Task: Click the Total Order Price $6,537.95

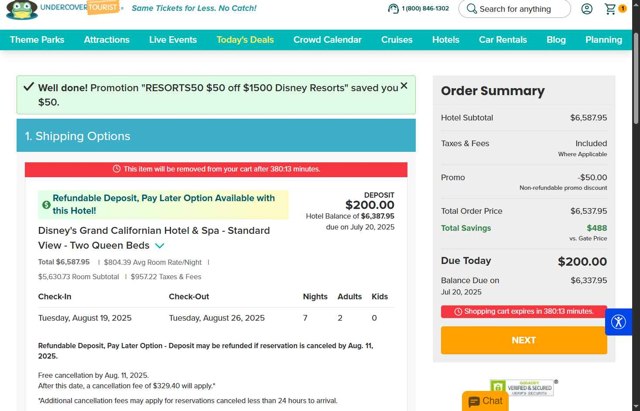Action: (x=588, y=211)
